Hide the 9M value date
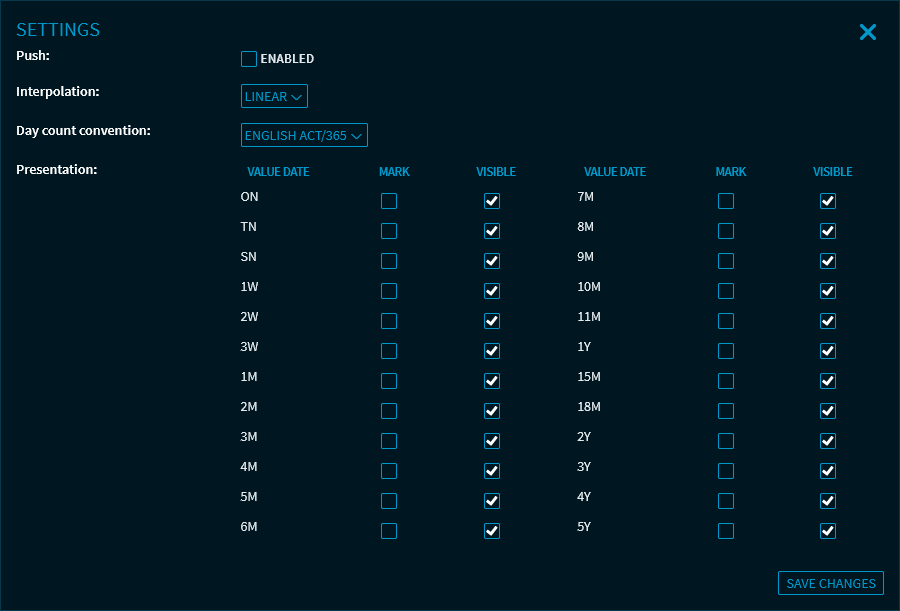This screenshot has width=900, height=611. coord(827,261)
